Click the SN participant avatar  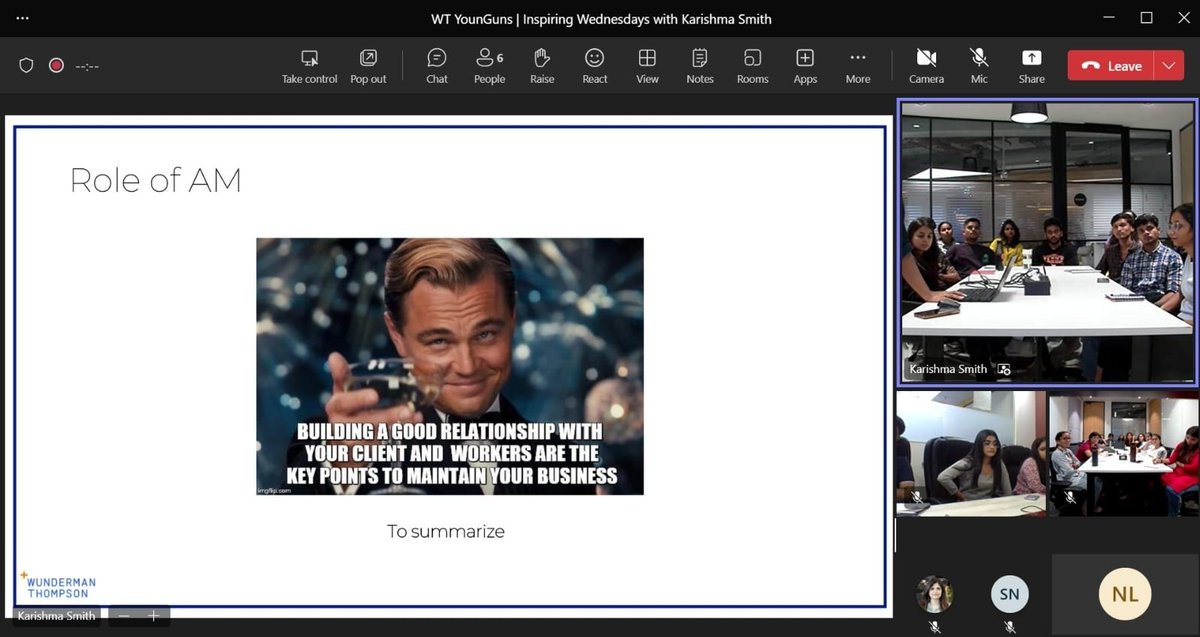1009,594
